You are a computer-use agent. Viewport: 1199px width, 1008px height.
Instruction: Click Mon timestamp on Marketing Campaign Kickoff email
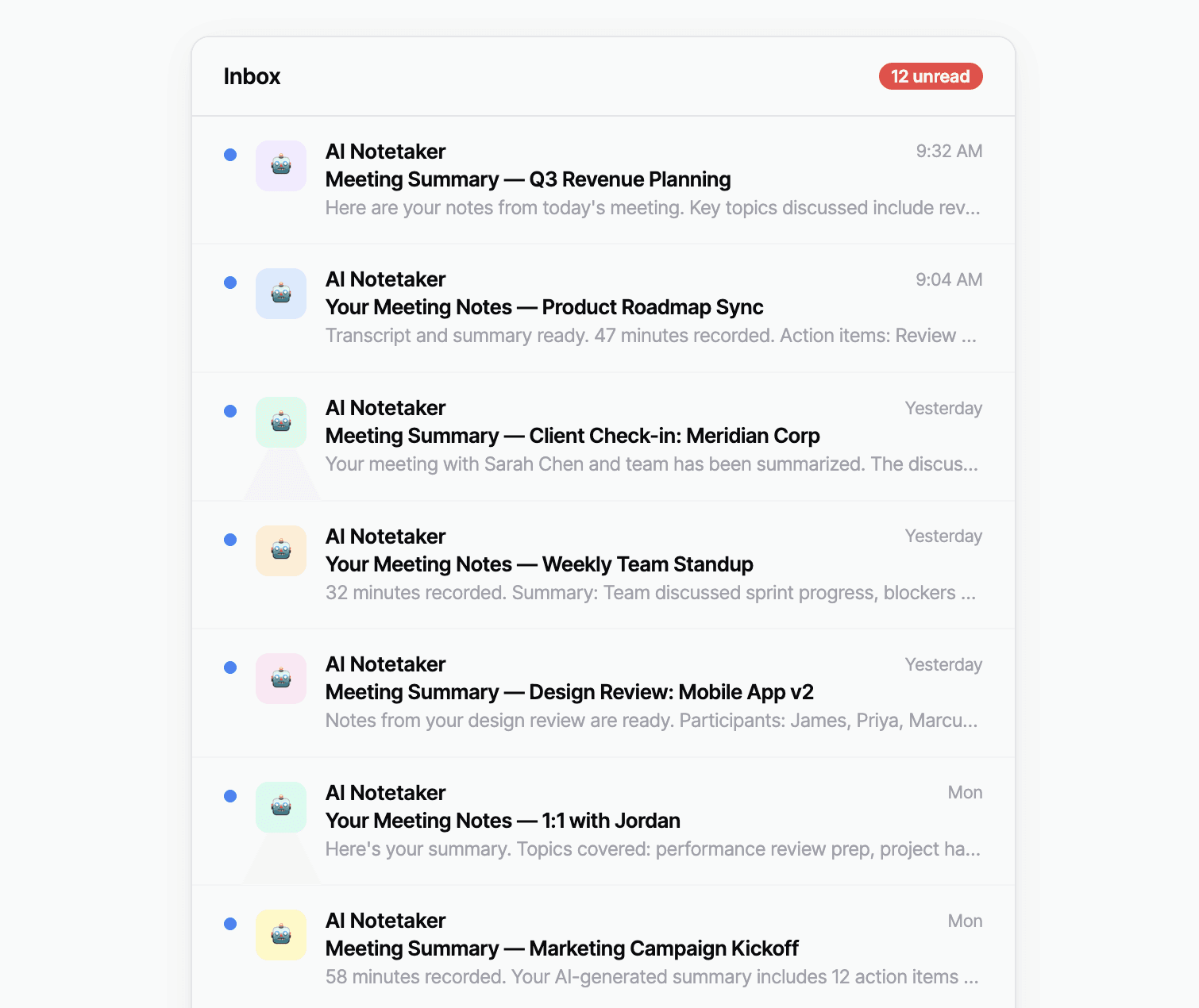[x=965, y=921]
